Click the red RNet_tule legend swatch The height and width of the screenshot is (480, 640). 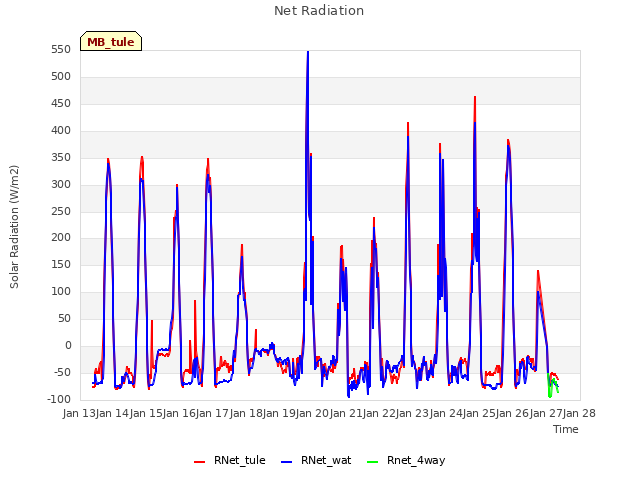[x=199, y=462]
